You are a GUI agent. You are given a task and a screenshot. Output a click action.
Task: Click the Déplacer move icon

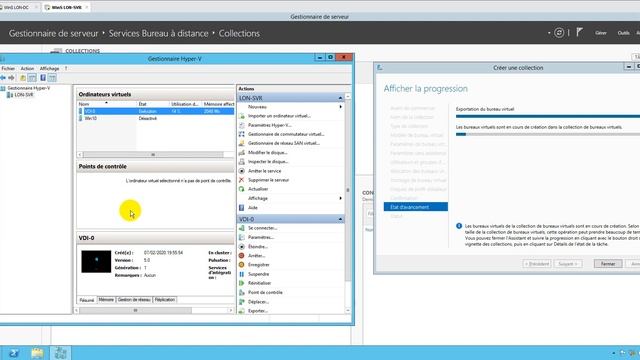(242, 302)
